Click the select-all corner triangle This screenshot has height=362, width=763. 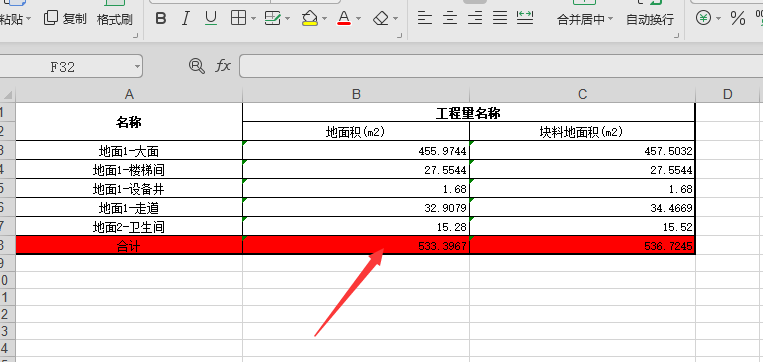point(8,94)
